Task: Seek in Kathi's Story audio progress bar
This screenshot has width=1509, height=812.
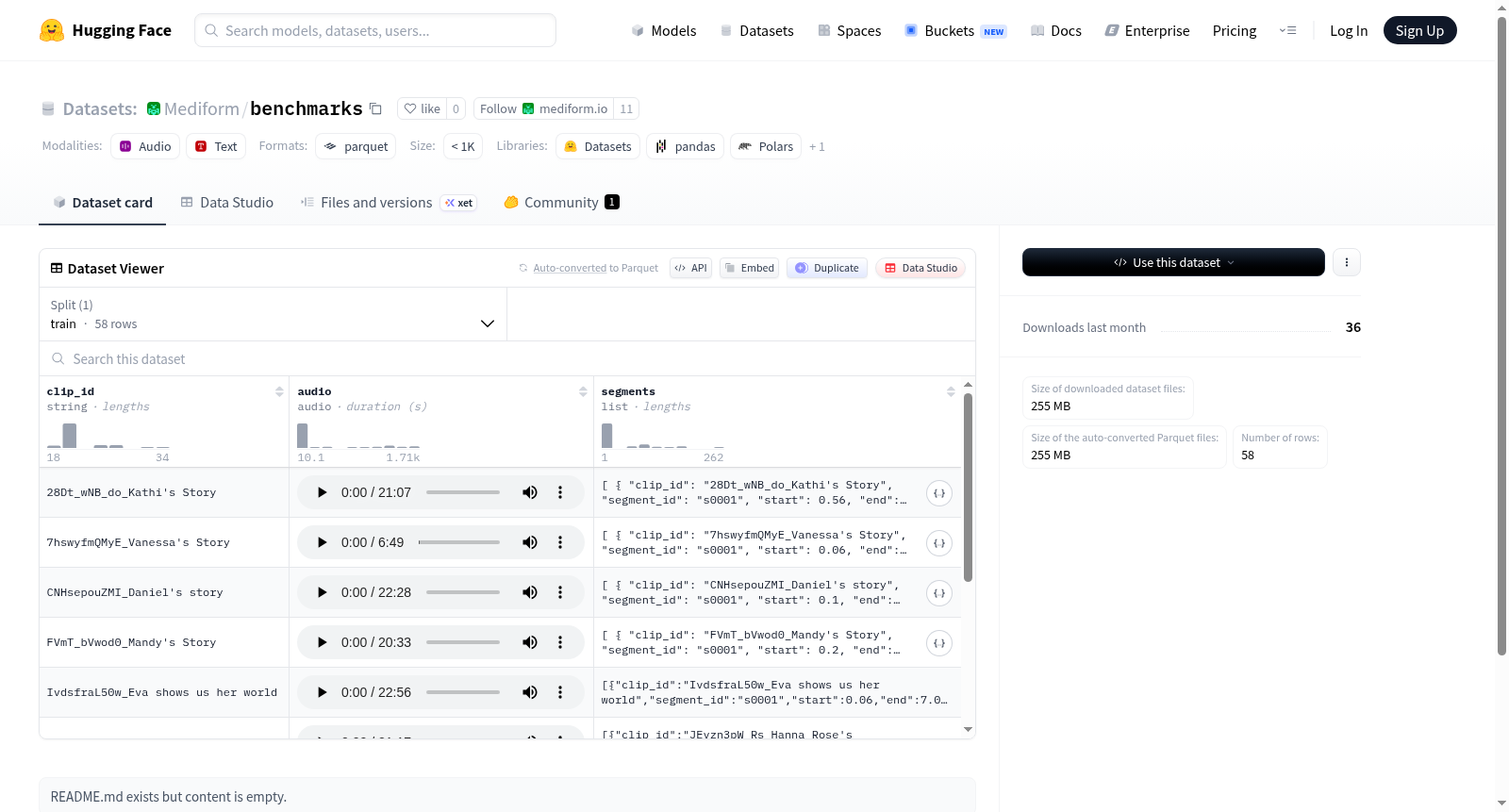Action: [463, 492]
